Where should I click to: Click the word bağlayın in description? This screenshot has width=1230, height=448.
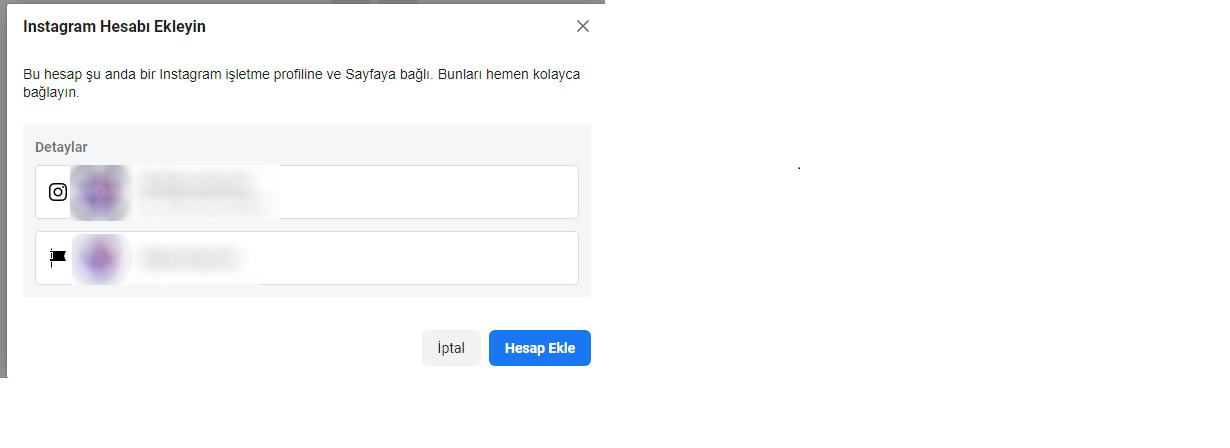[50, 93]
